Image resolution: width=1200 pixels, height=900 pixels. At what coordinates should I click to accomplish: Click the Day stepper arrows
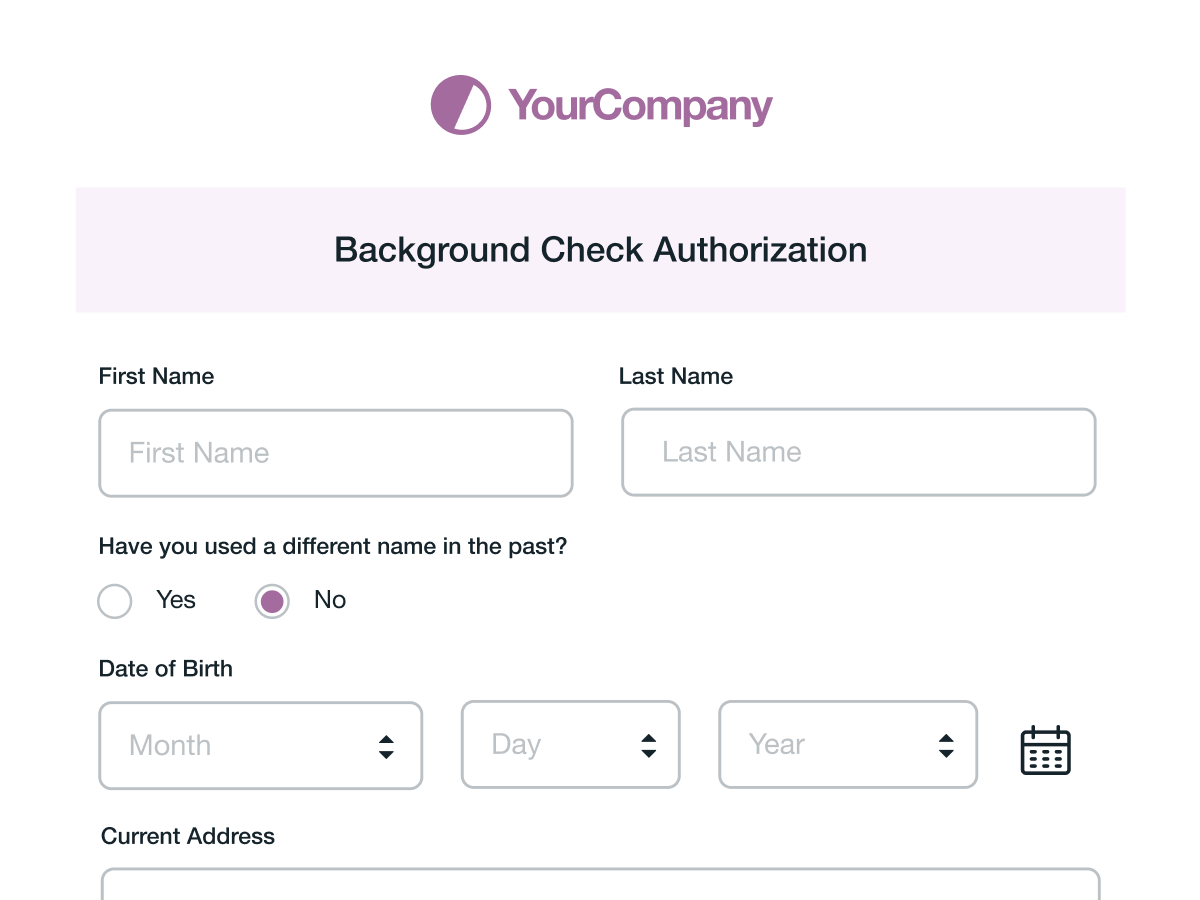point(648,745)
